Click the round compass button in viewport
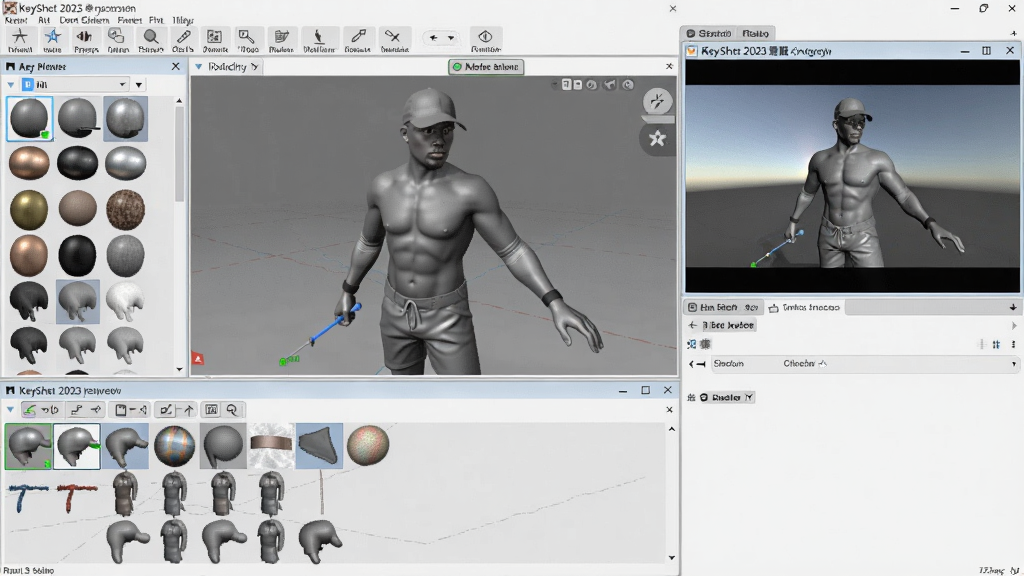This screenshot has height=576, width=1024. (657, 101)
